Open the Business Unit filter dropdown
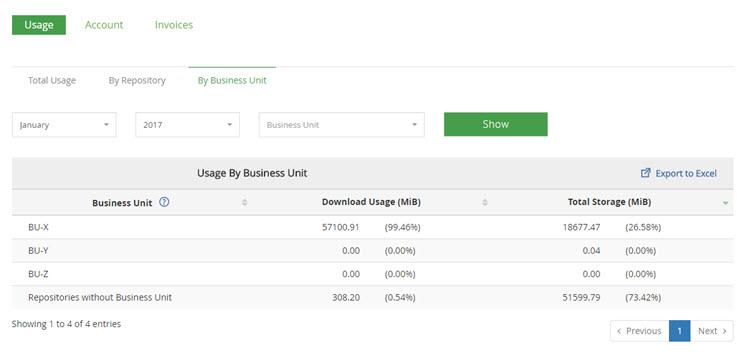Image resolution: width=750 pixels, height=360 pixels. (342, 125)
